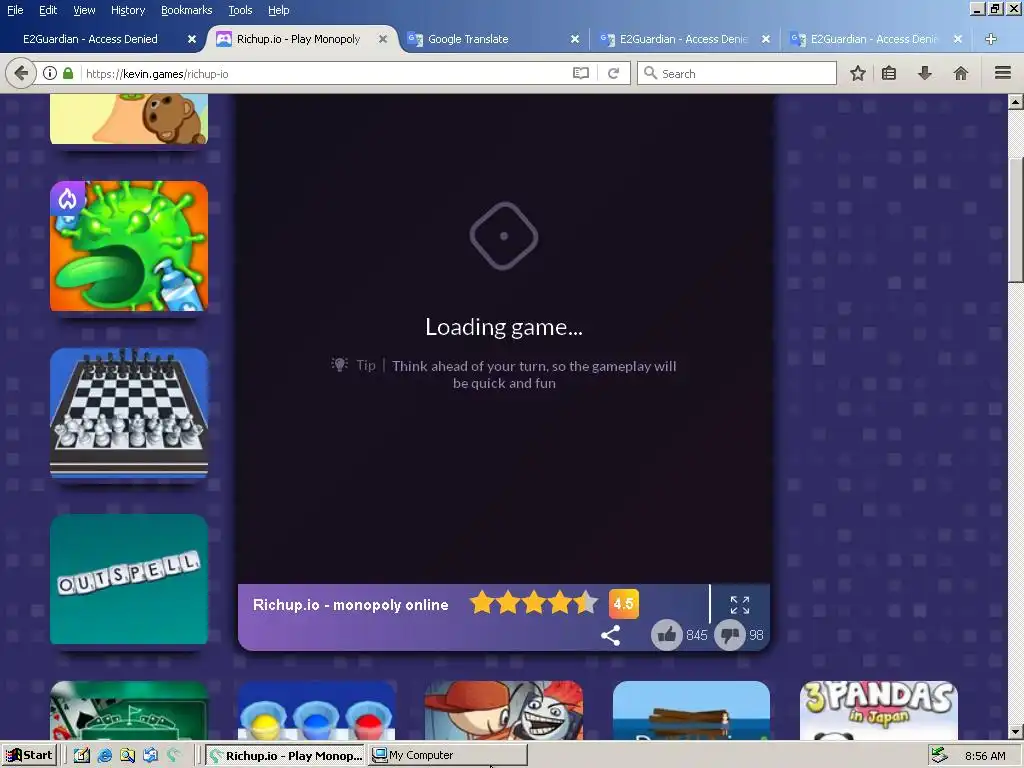Open the green virus game thumbnail
The height and width of the screenshot is (768, 1024).
(129, 246)
